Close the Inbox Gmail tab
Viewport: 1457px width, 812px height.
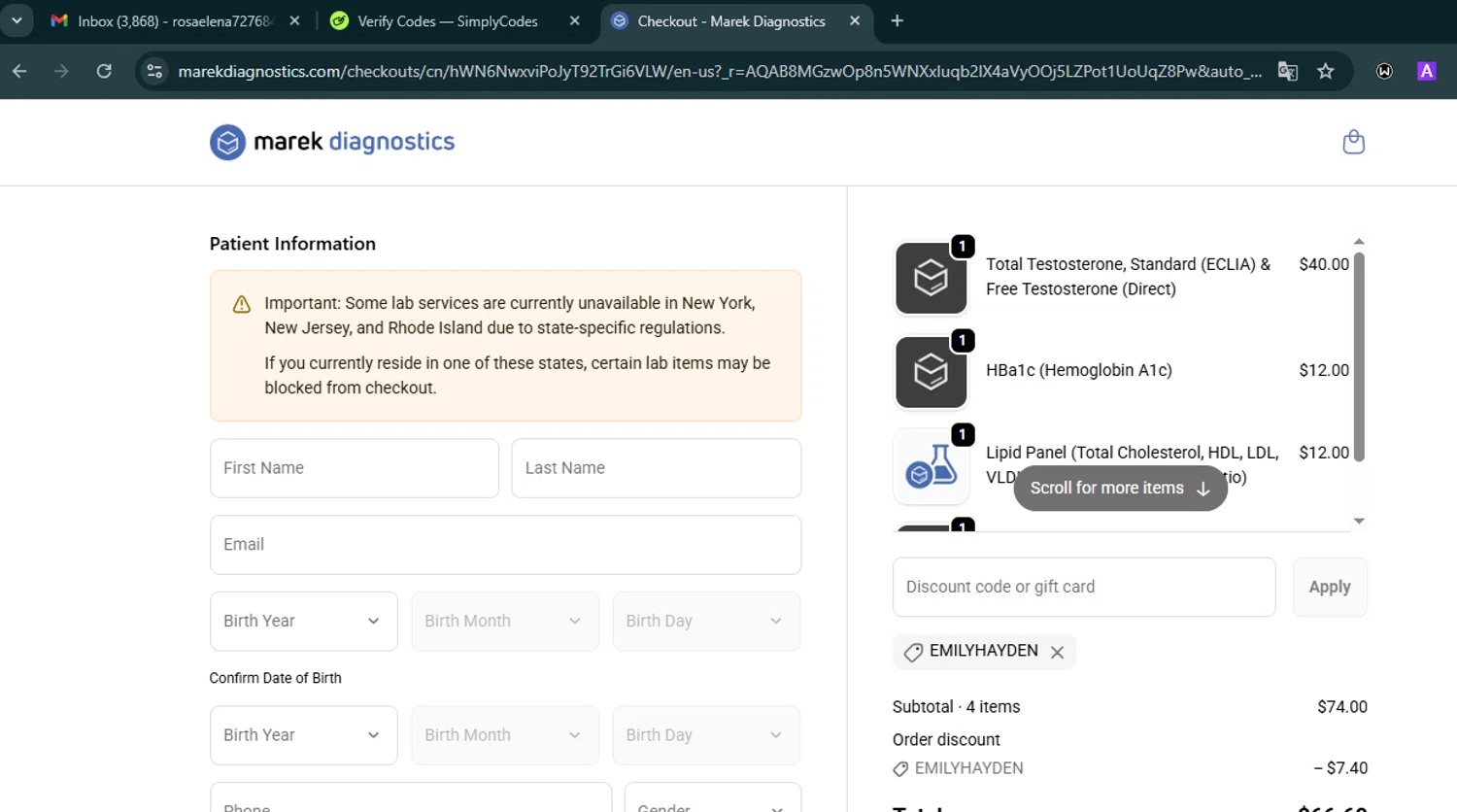pos(294,20)
